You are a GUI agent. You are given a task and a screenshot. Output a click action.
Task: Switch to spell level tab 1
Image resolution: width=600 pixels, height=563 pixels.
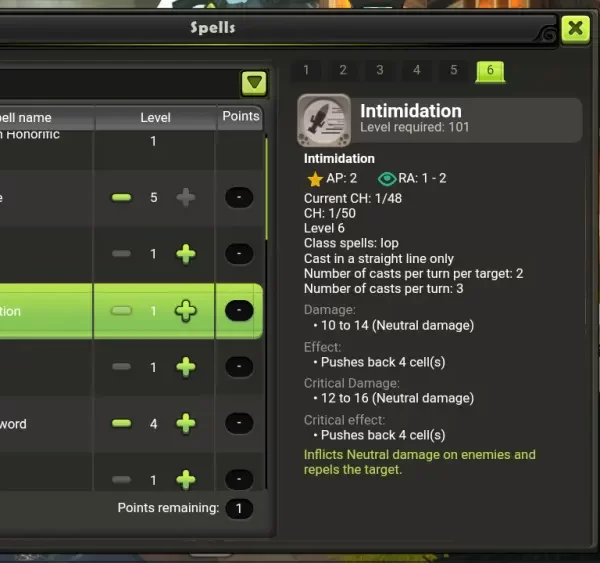coord(306,70)
